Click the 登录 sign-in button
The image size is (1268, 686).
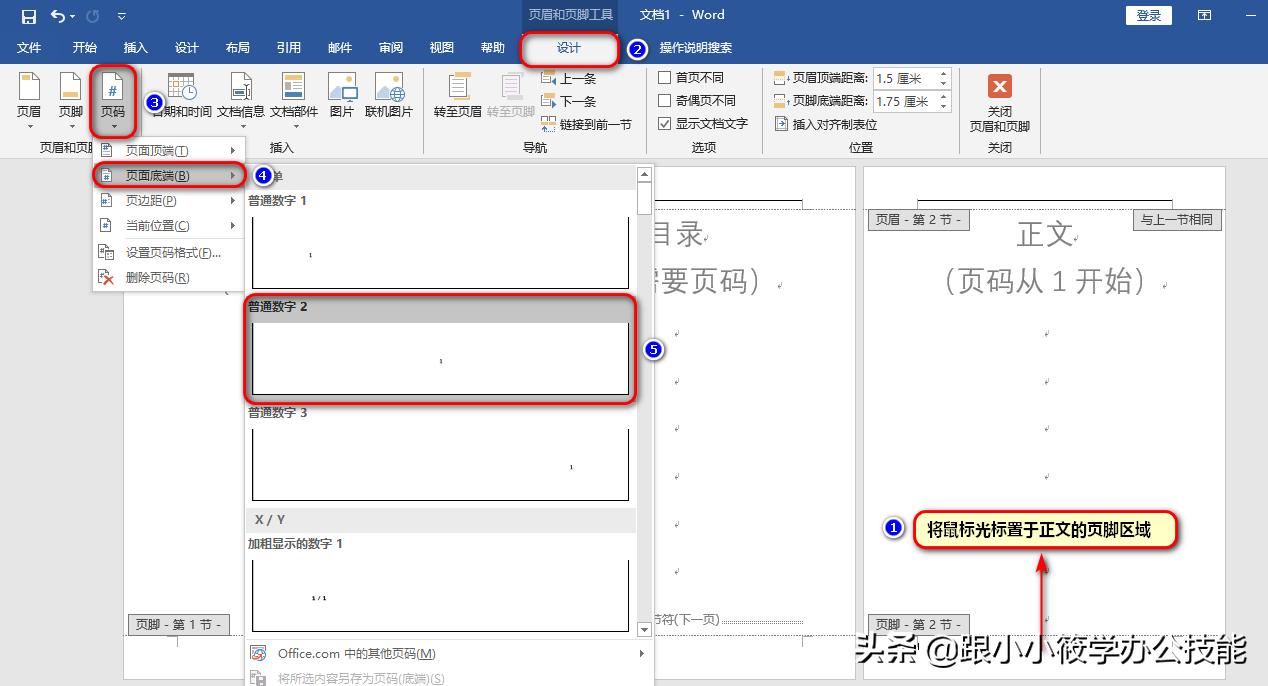[1148, 15]
